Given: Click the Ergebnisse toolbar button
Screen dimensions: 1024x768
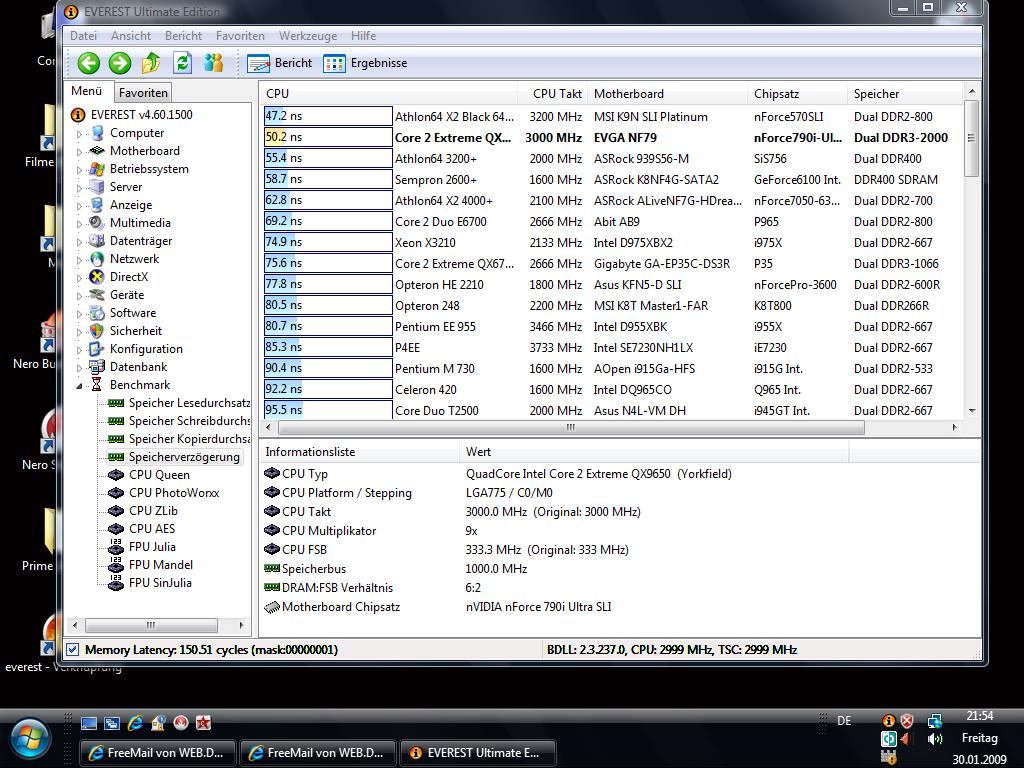Looking at the screenshot, I should pos(366,63).
